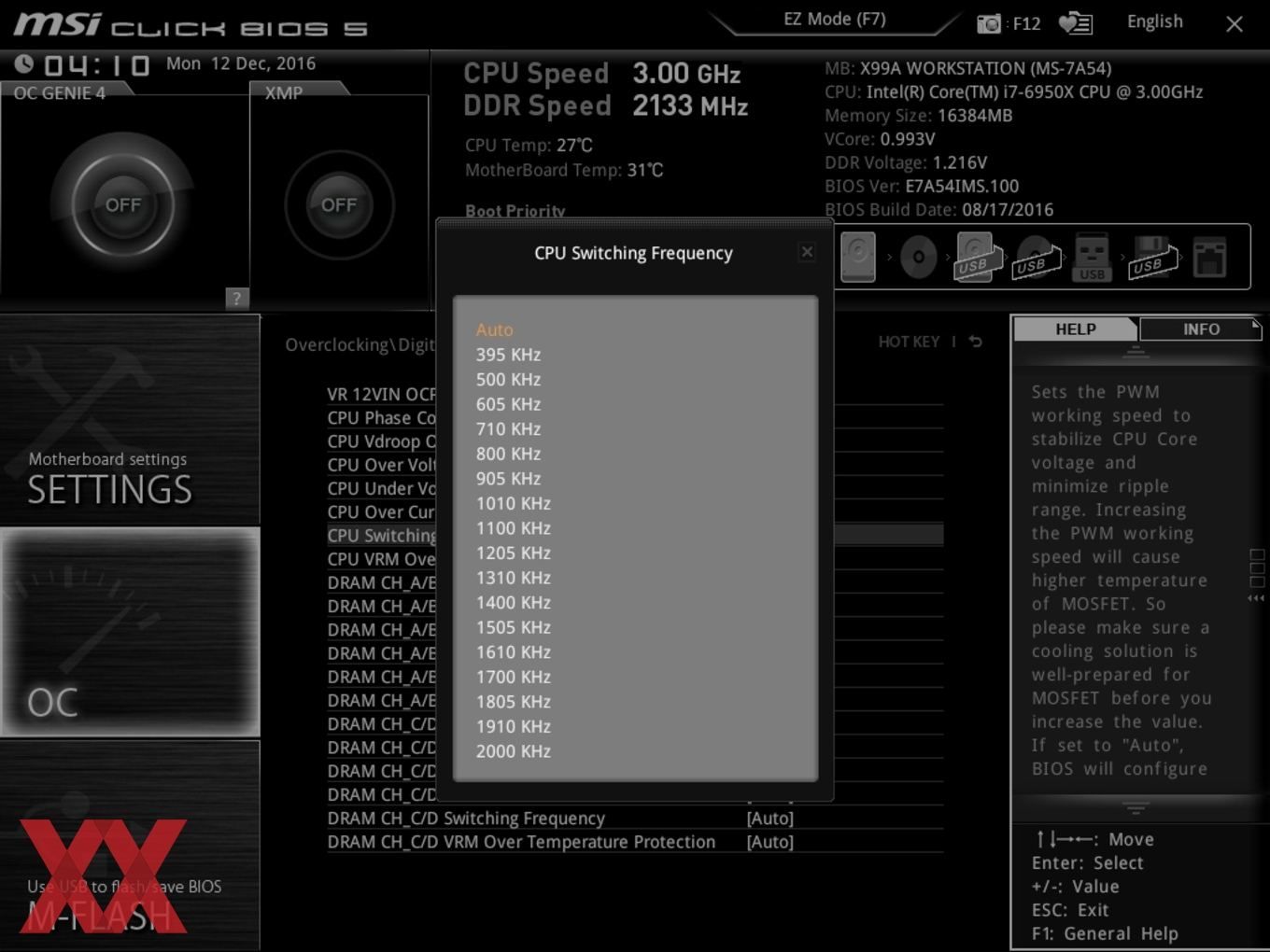Switch to the HELP tab
Image resolution: width=1270 pixels, height=952 pixels.
pyautogui.click(x=1076, y=329)
